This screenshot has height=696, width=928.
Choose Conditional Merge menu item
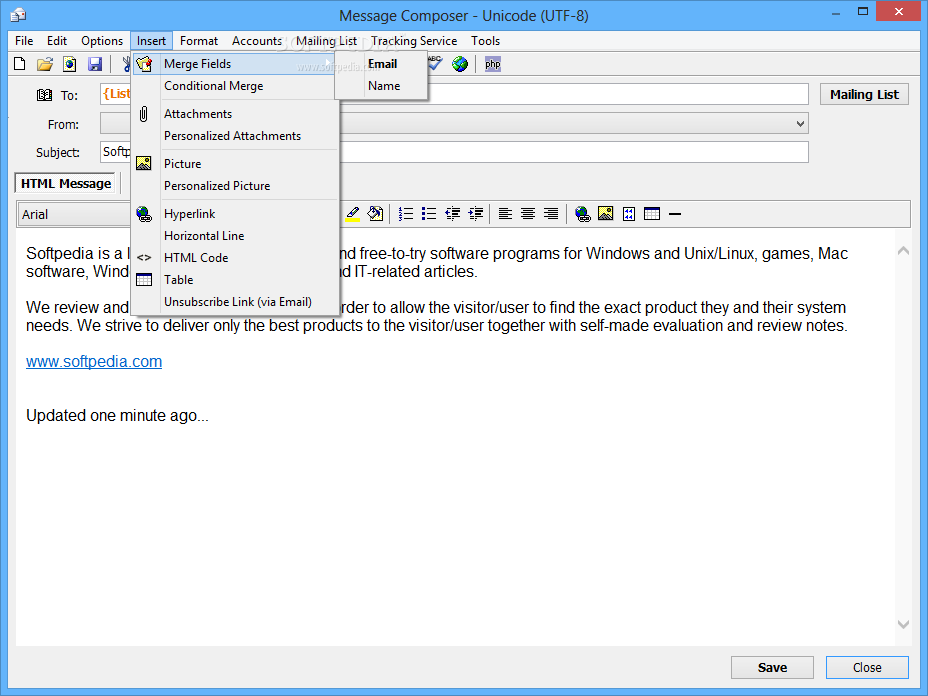(234, 86)
